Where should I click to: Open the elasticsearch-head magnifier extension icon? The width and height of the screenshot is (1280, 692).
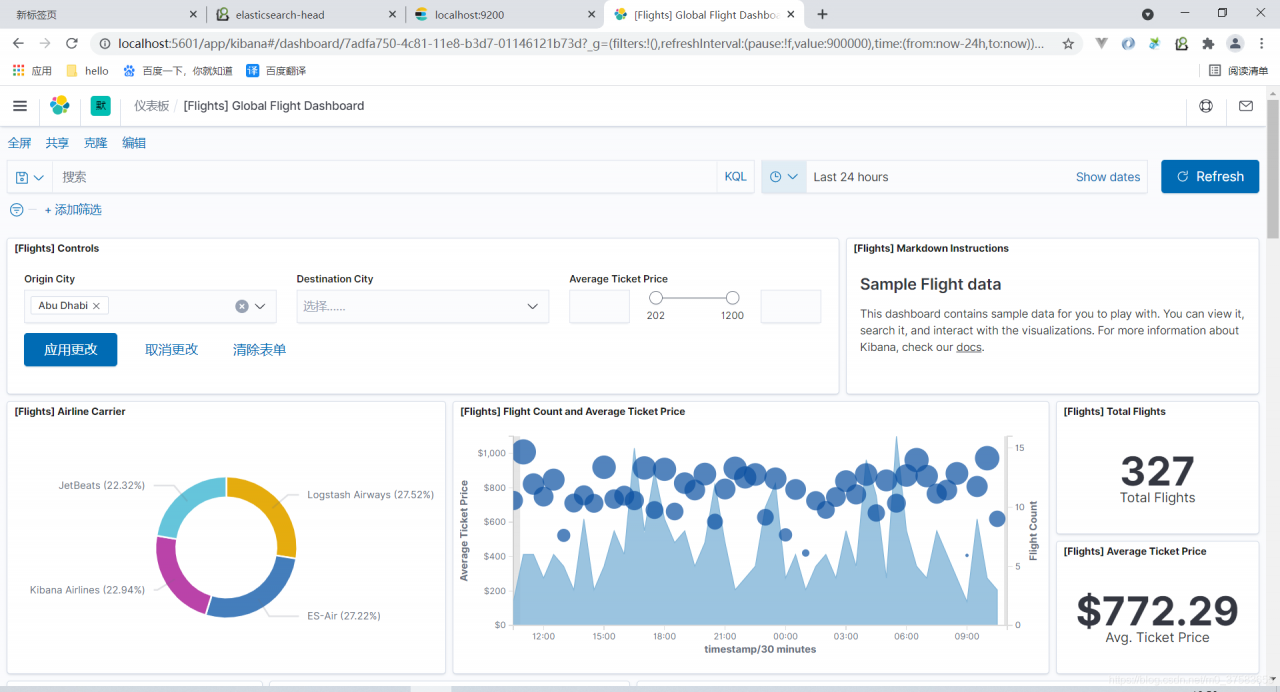(1181, 44)
